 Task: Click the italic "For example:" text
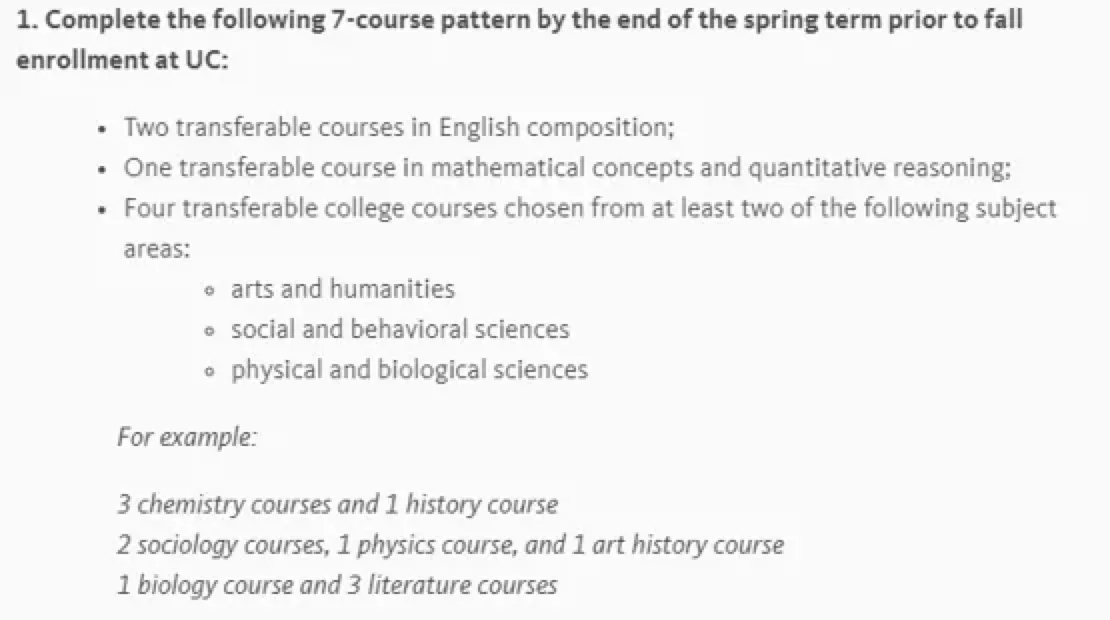[x=187, y=437]
